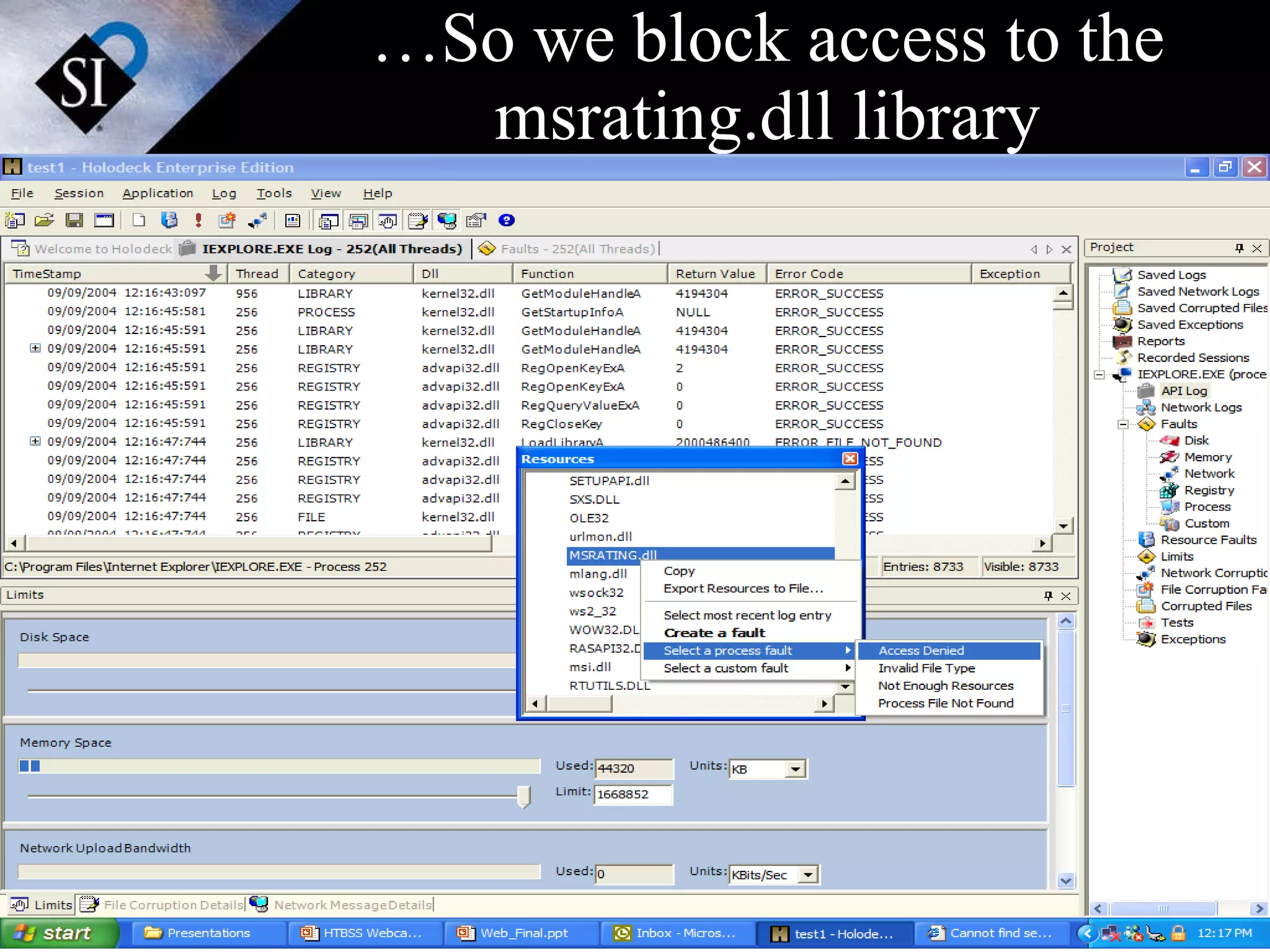Switch to Welcome to Holodeck tab
This screenshot has width=1270, height=952.
pyautogui.click(x=92, y=249)
